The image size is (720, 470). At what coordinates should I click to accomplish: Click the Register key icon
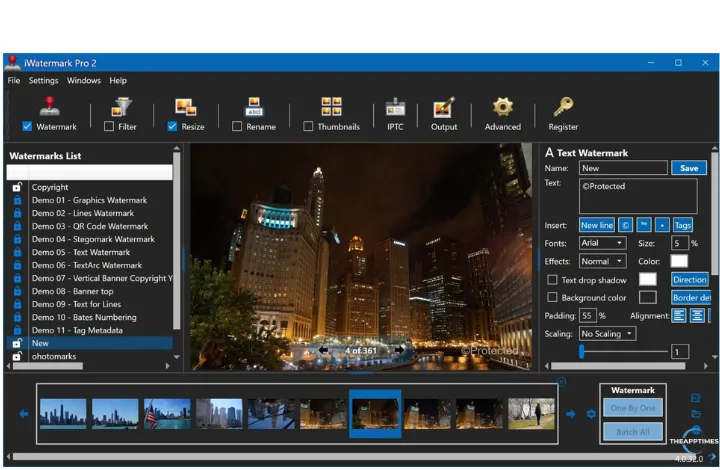pyautogui.click(x=563, y=106)
